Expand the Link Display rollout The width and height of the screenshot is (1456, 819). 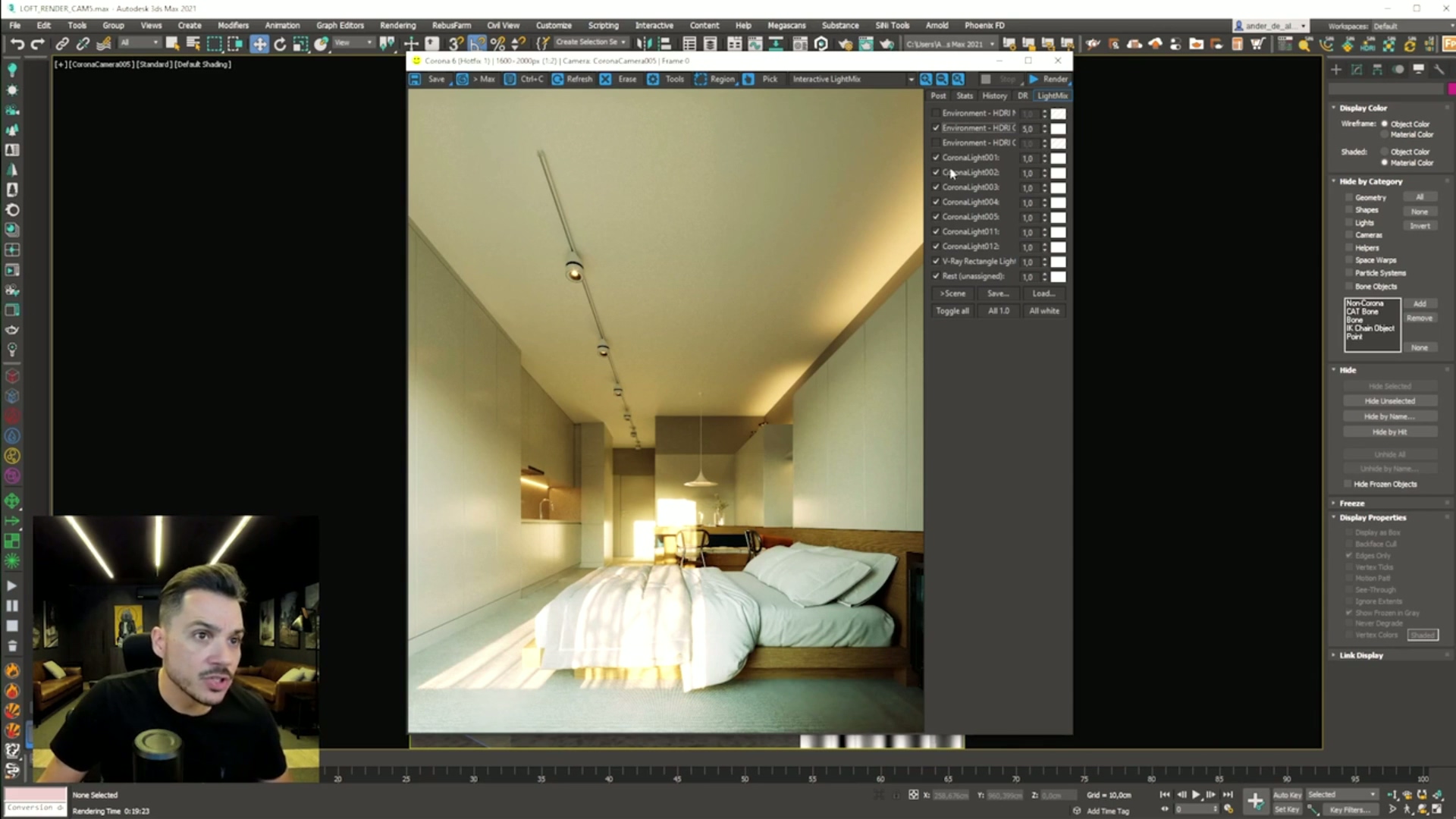click(1360, 655)
